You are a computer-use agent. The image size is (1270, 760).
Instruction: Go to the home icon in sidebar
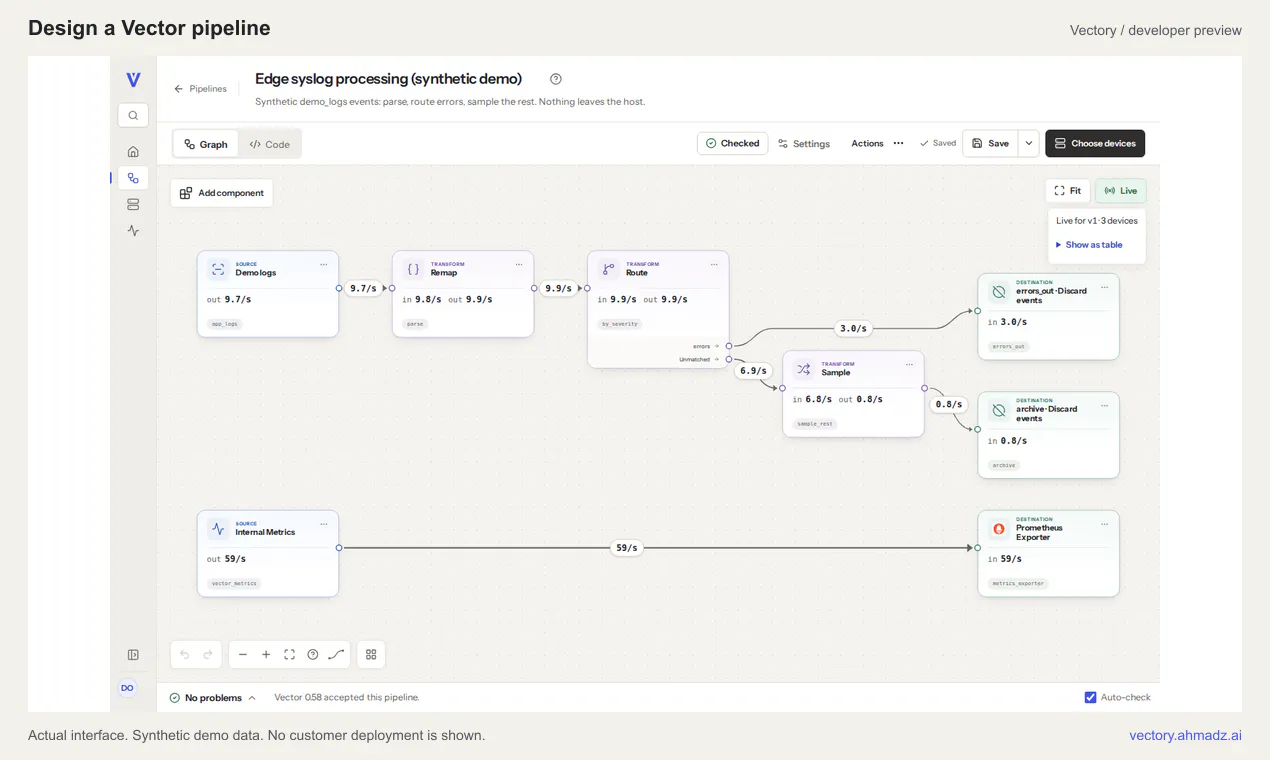[133, 152]
